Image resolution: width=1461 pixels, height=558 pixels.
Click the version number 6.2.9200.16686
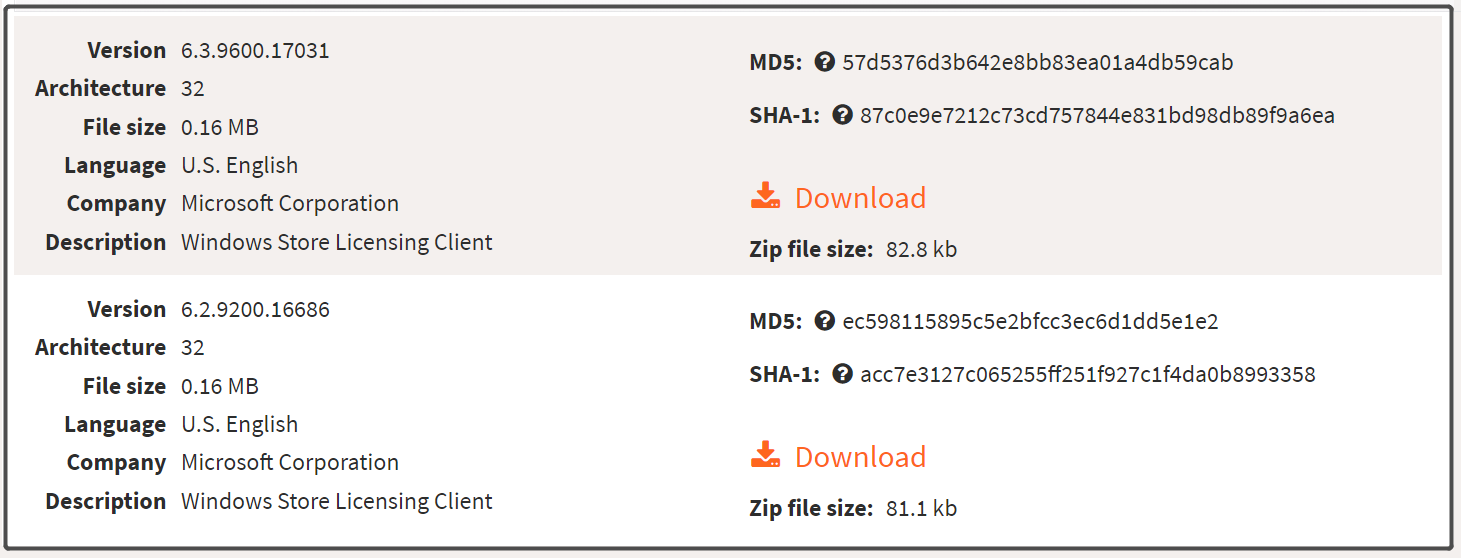pyautogui.click(x=255, y=309)
